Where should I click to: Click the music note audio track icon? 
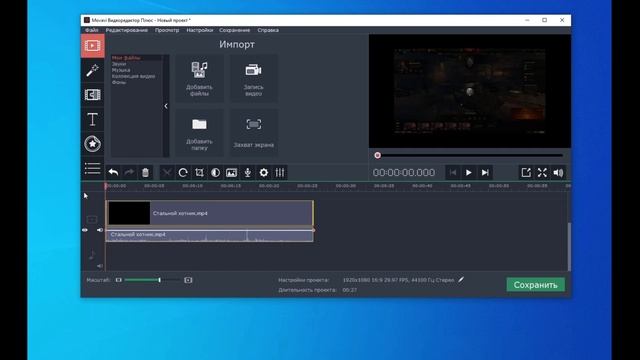[x=92, y=256]
